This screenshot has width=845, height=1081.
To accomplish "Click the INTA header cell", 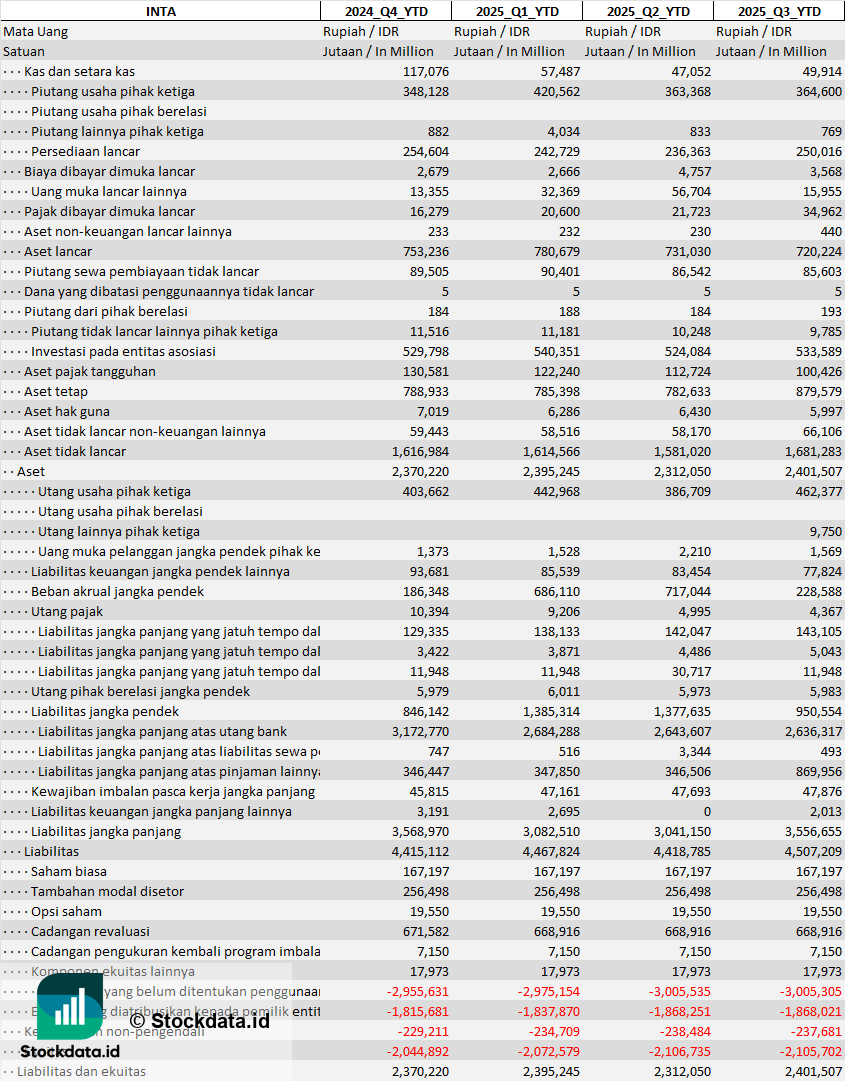I will pyautogui.click(x=160, y=11).
